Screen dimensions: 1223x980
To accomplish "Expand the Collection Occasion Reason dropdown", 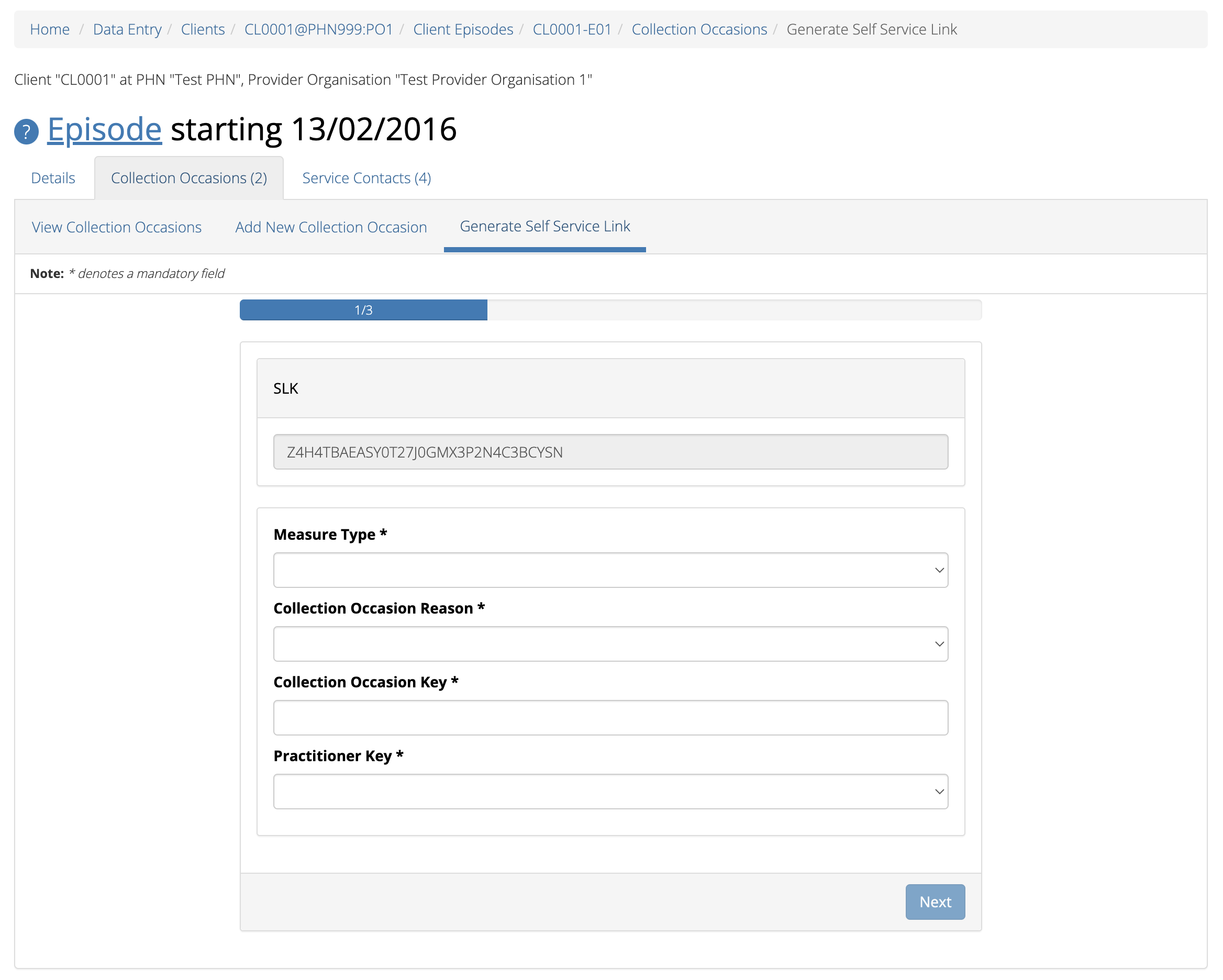I will pos(610,643).
